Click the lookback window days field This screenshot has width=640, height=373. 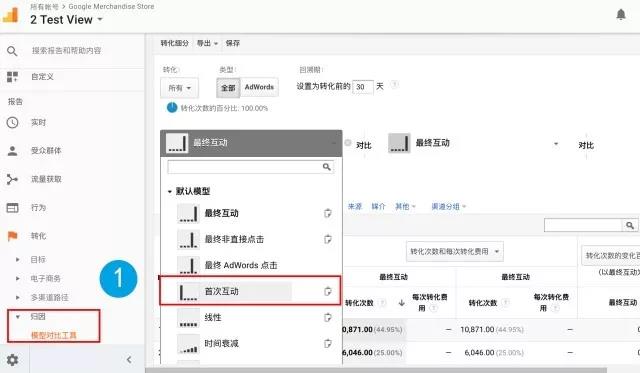[362, 87]
